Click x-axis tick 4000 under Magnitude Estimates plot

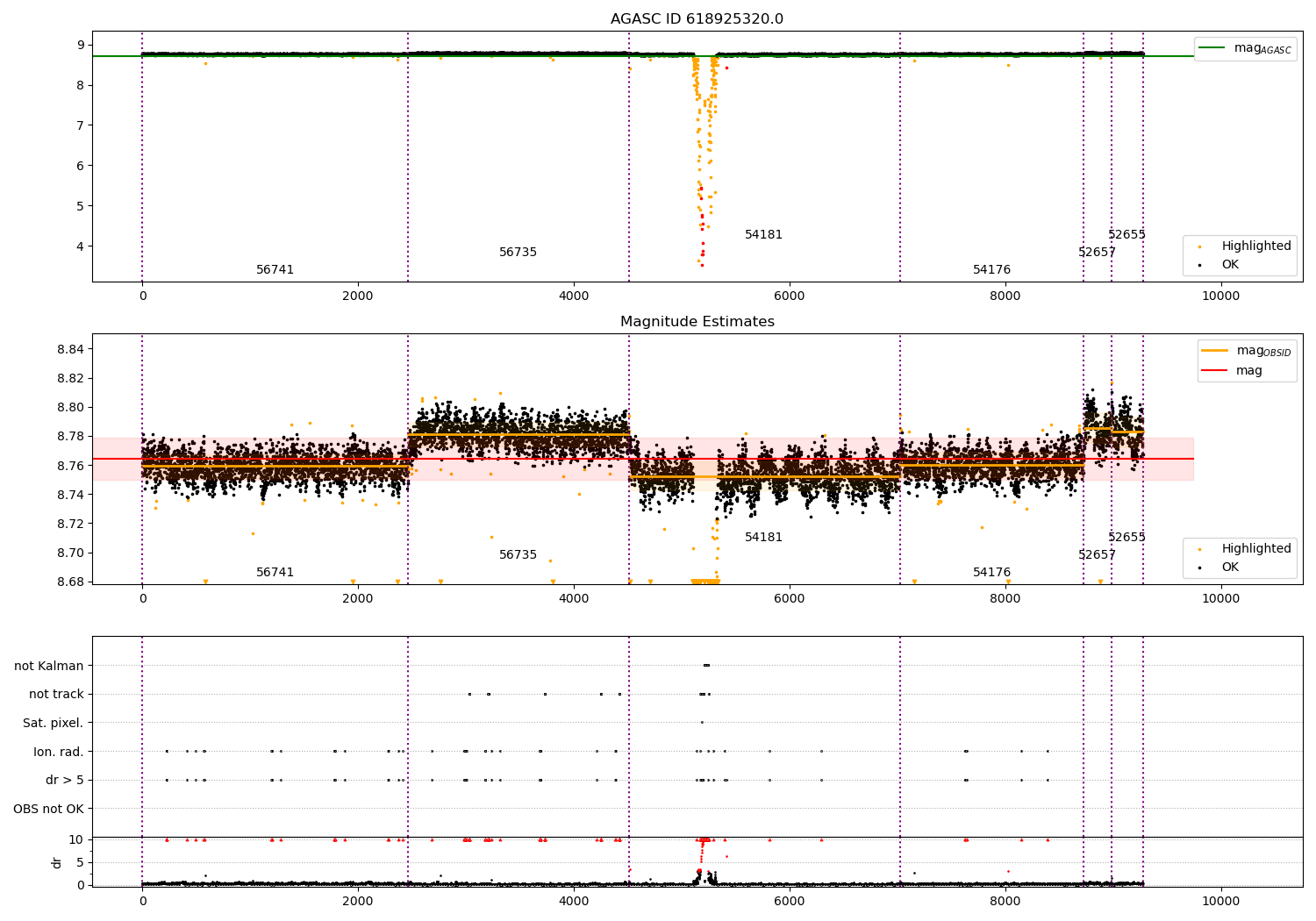pos(574,598)
